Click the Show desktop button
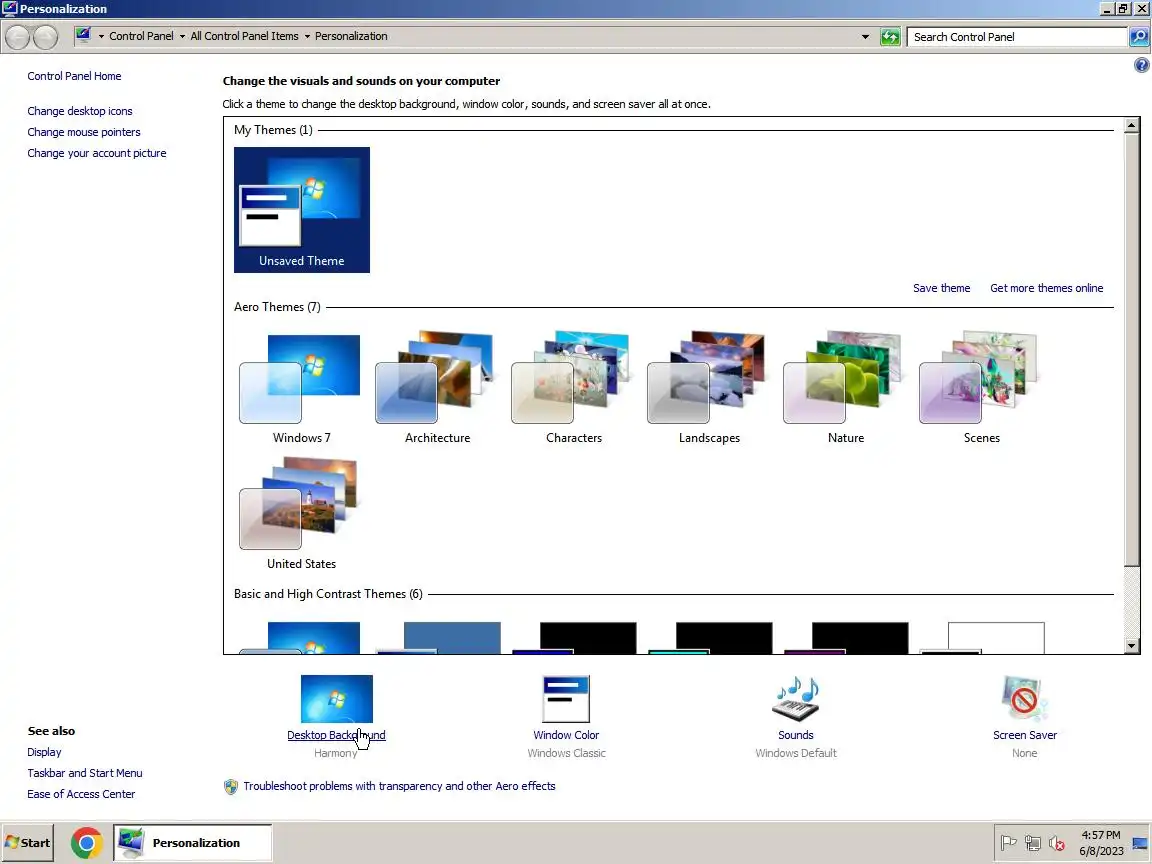Viewport: 1152px width, 864px height. tap(1140, 843)
